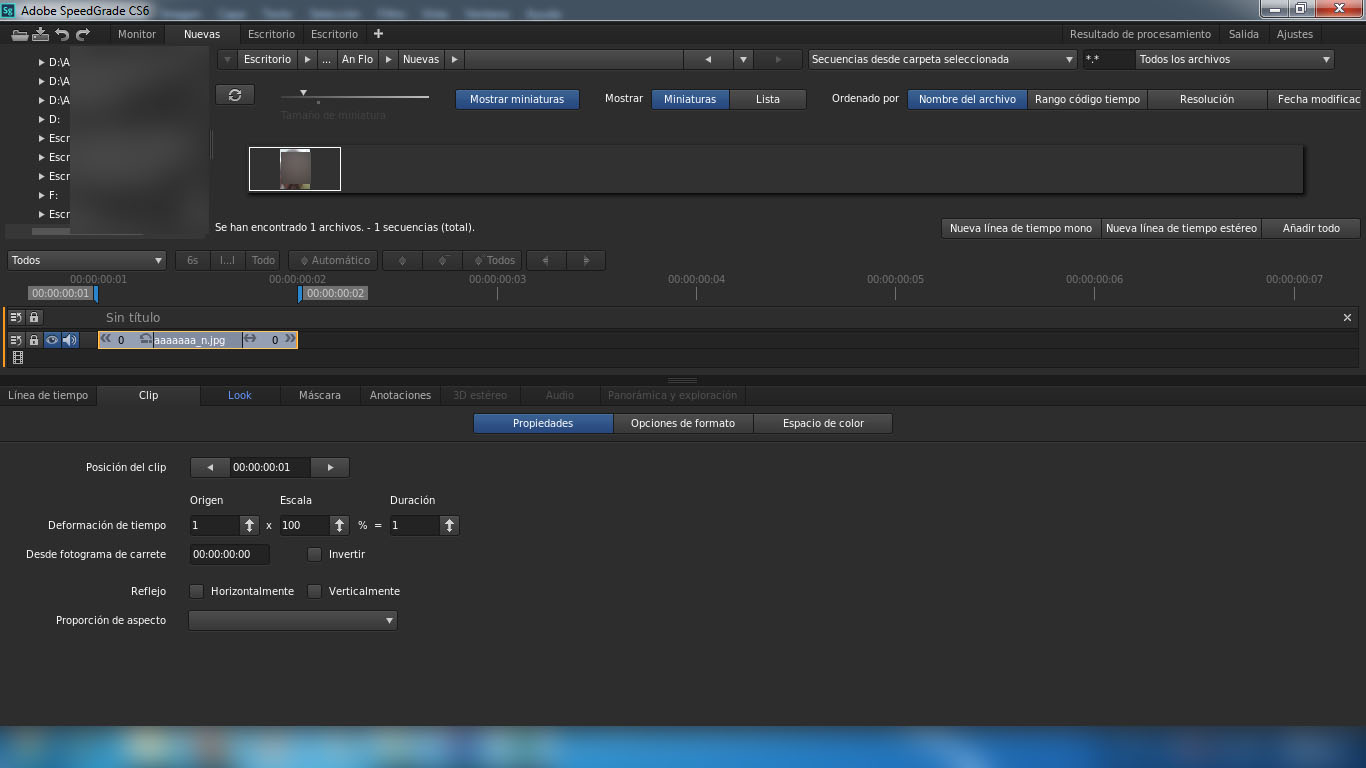Lock the Sin título timeline track
1366x768 pixels.
tap(34, 317)
